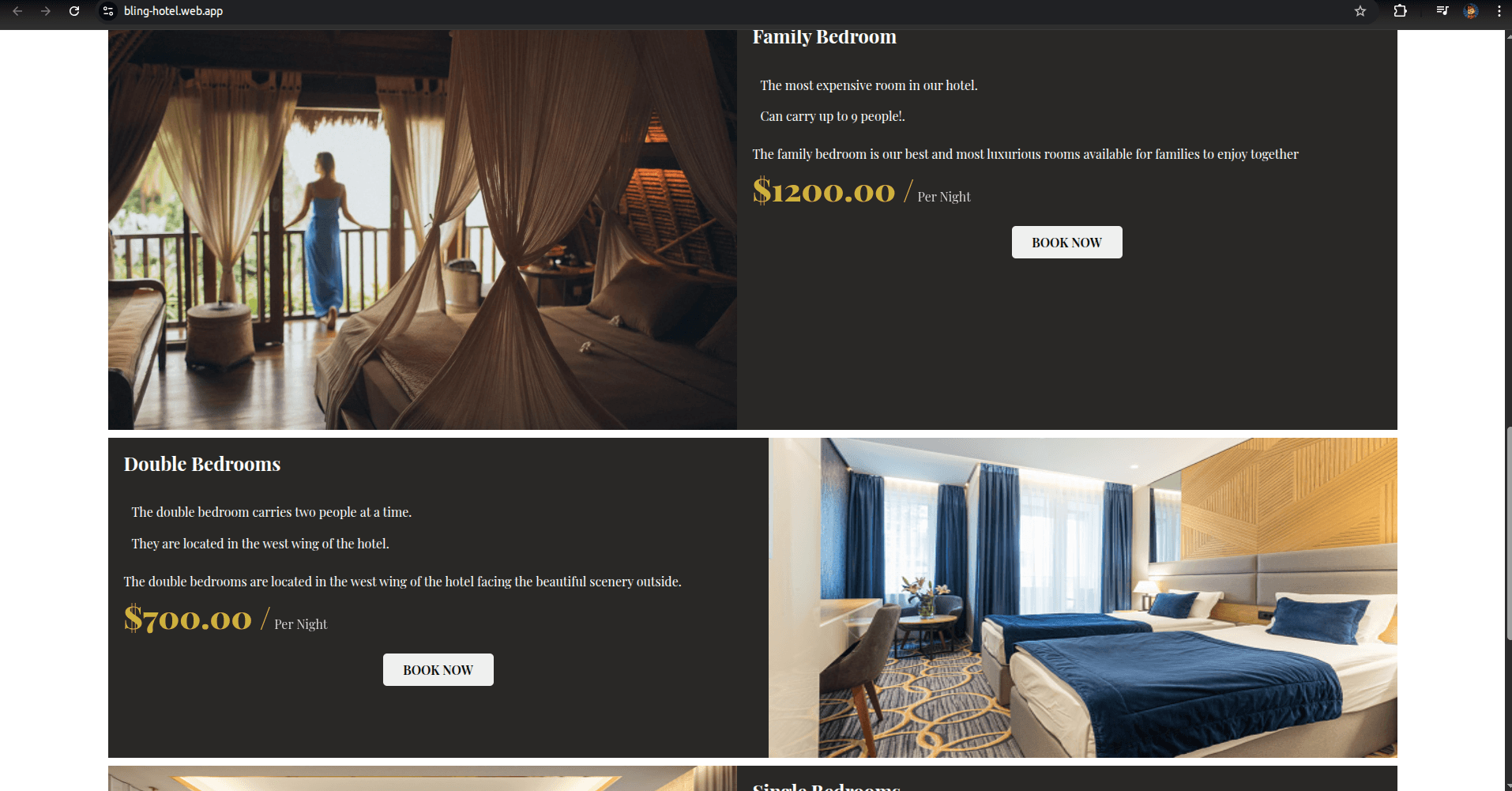Open the browser three-dot menu

click(x=1499, y=11)
